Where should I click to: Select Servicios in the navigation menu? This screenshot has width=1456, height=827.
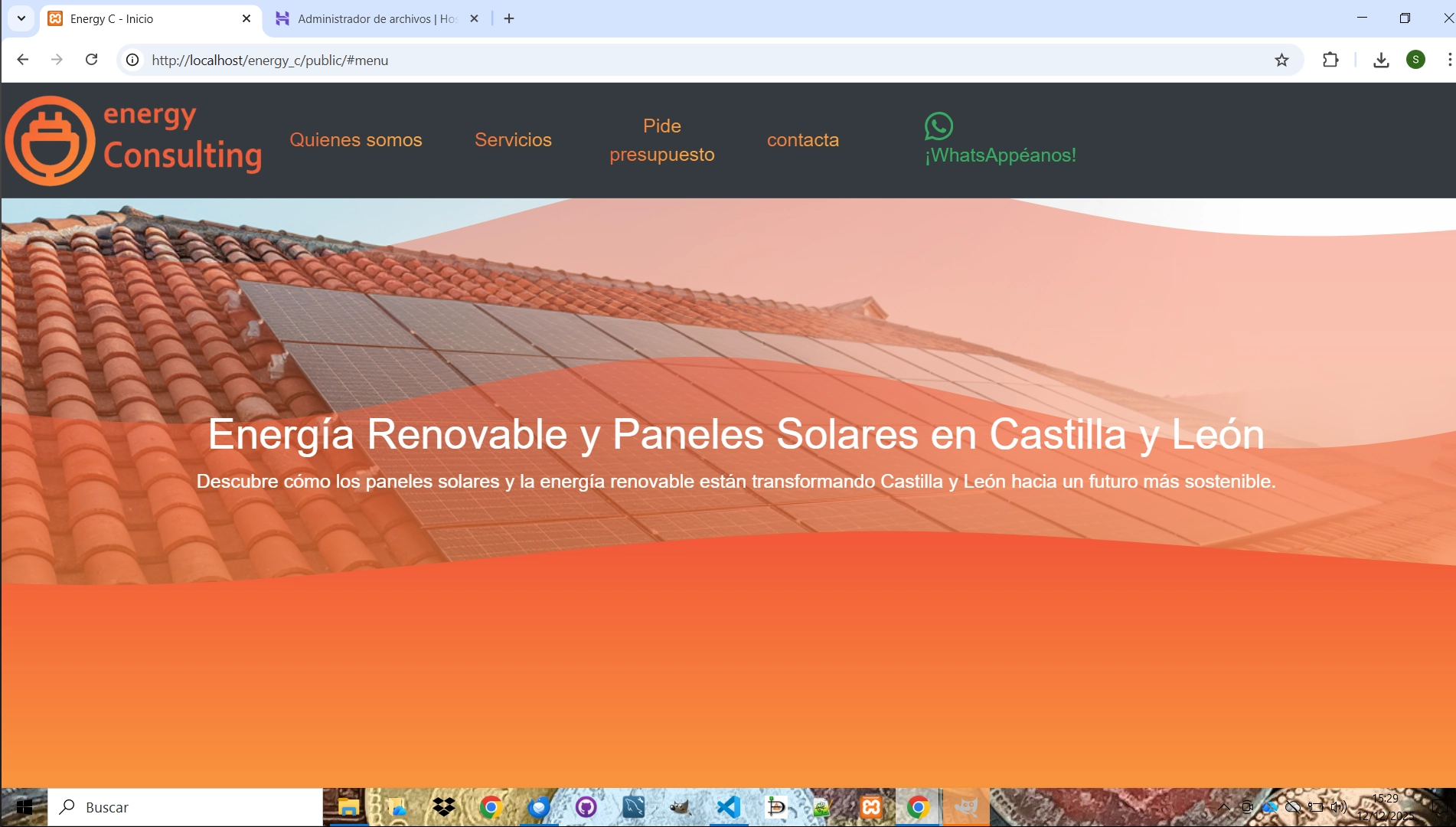(513, 140)
